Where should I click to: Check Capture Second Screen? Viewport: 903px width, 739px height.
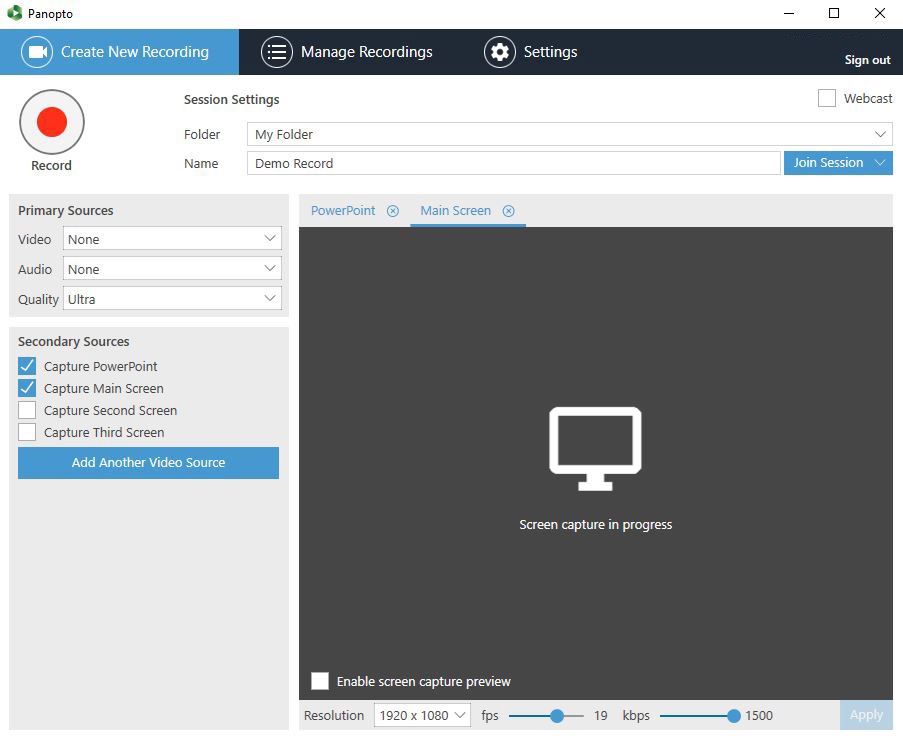(x=27, y=410)
